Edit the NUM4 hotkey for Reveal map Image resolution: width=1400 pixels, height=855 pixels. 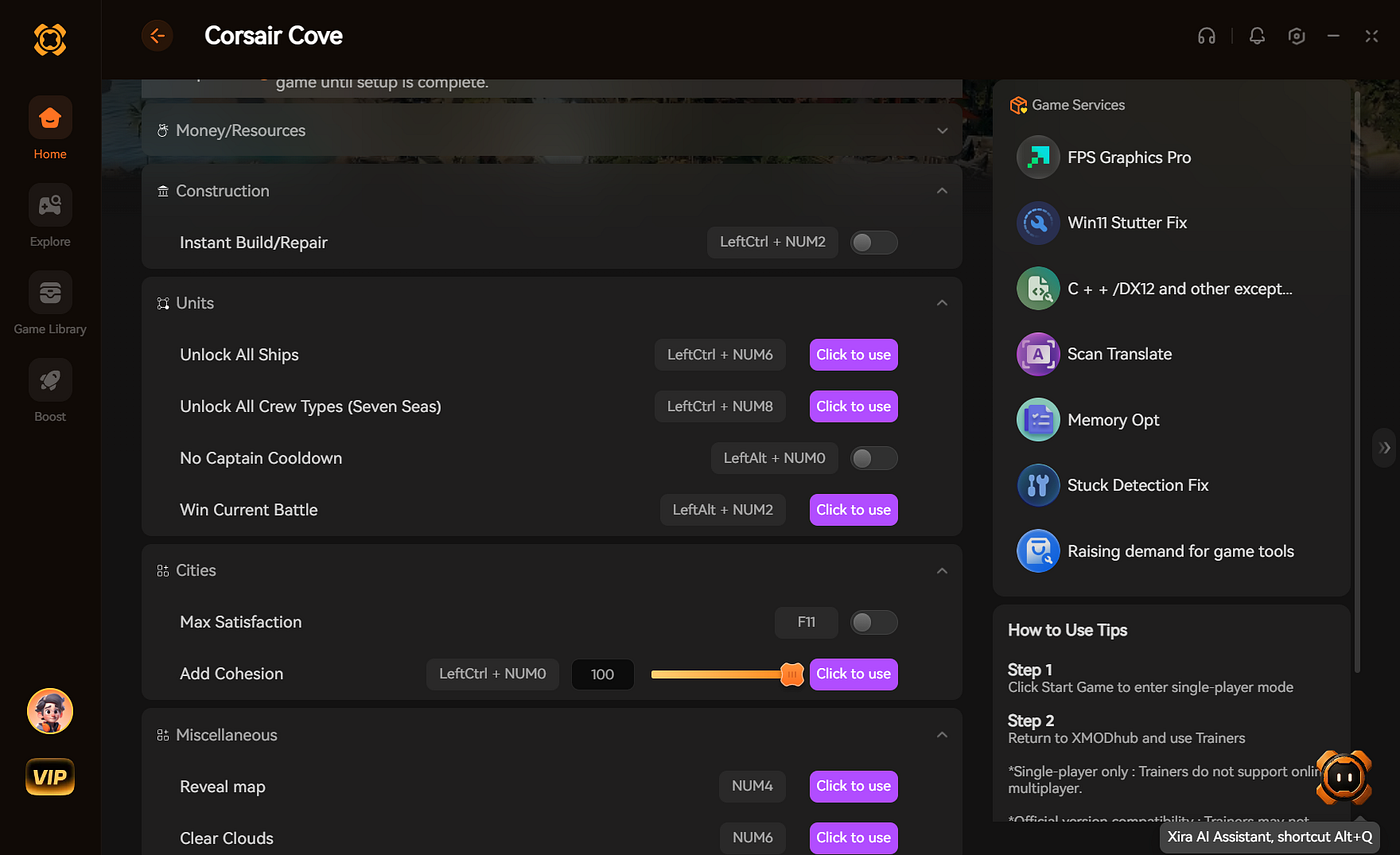click(x=752, y=786)
